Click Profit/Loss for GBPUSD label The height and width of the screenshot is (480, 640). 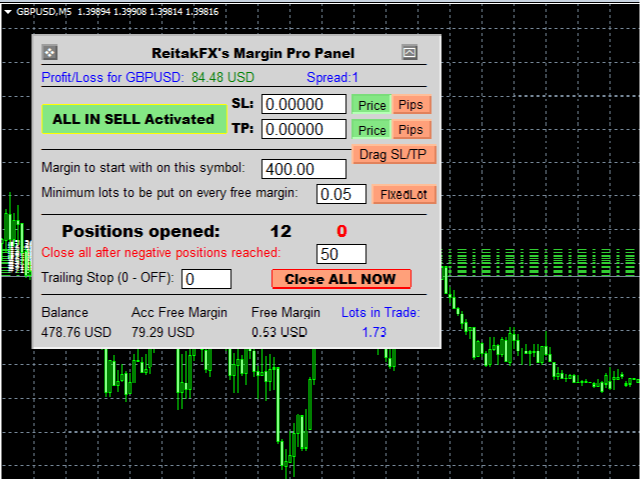click(x=113, y=77)
